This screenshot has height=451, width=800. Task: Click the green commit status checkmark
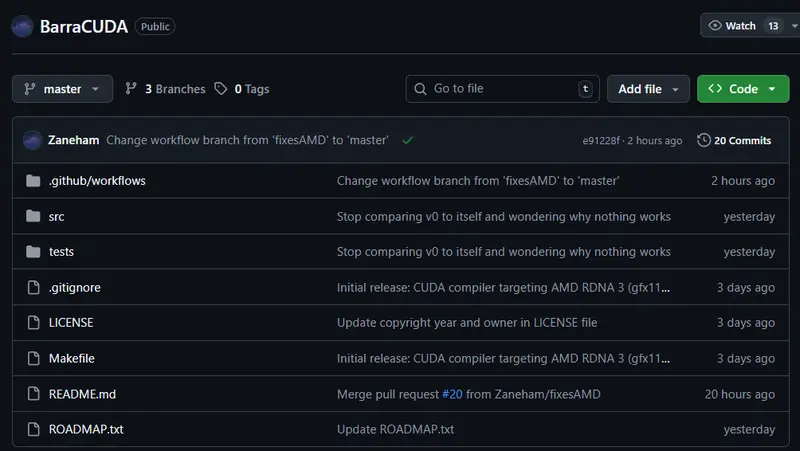(x=408, y=141)
